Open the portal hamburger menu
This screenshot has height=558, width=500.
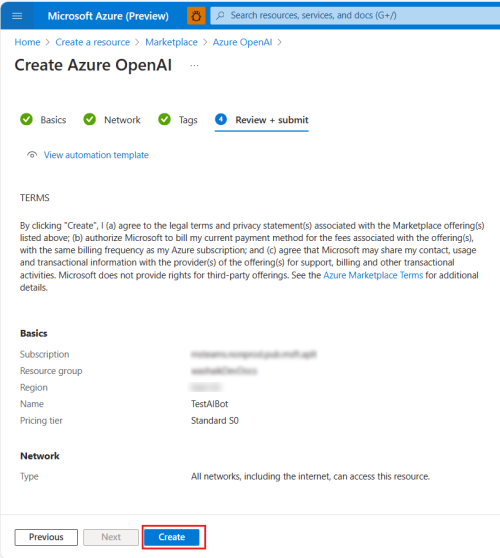tap(17, 16)
